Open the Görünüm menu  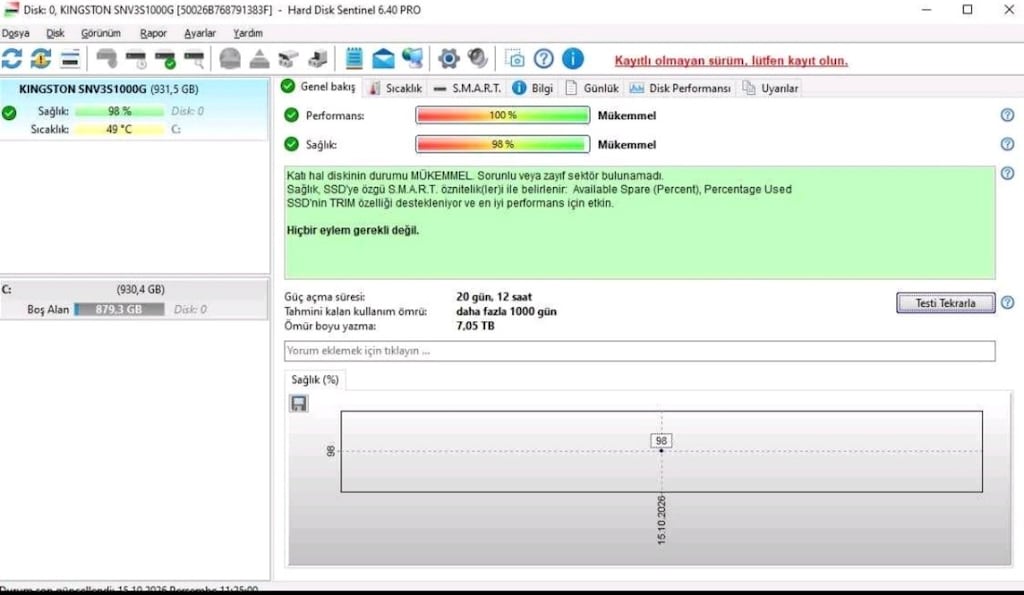[x=101, y=33]
